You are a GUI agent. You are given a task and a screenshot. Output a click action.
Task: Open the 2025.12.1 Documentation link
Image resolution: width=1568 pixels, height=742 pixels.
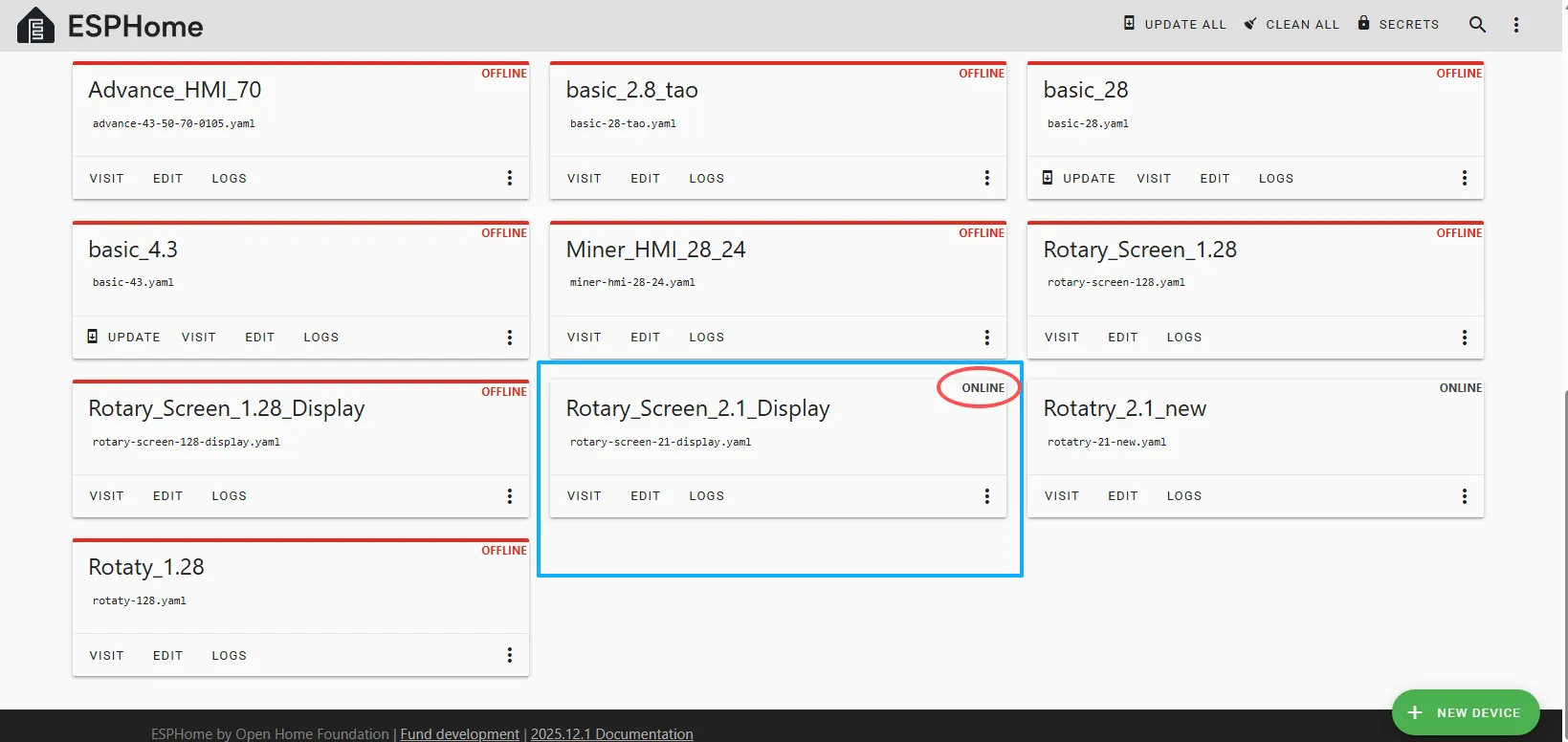click(611, 733)
